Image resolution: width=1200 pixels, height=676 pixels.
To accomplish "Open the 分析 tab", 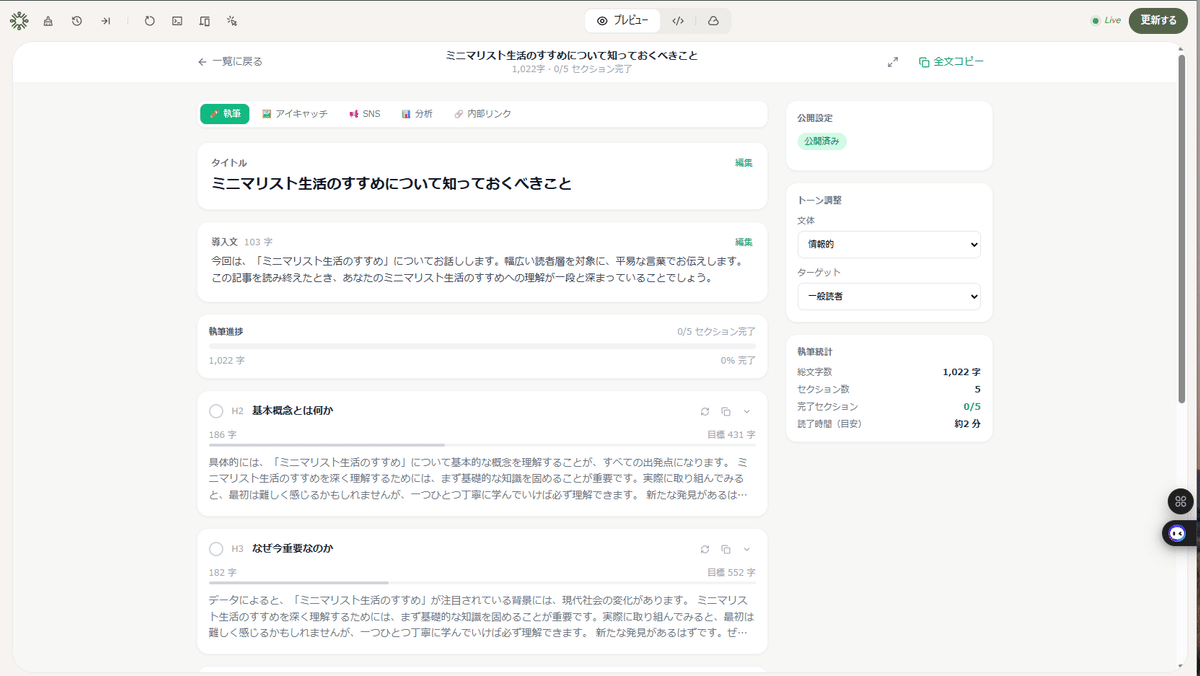I will click(417, 113).
